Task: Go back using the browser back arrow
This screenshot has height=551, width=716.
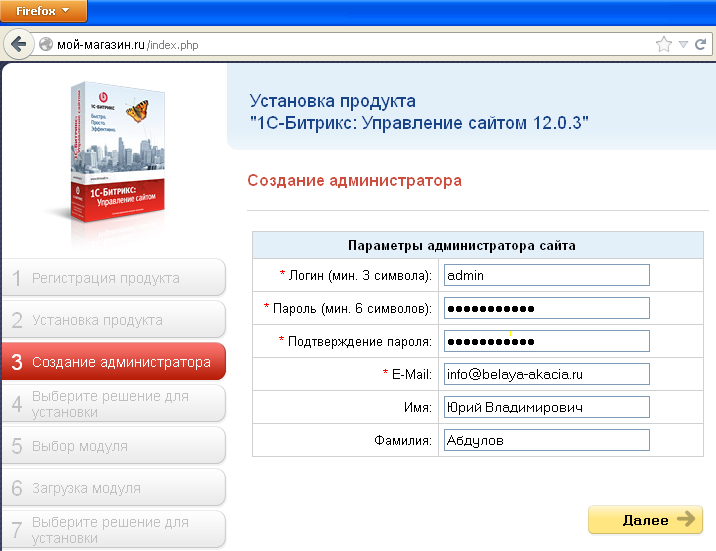Action: pyautogui.click(x=18, y=44)
